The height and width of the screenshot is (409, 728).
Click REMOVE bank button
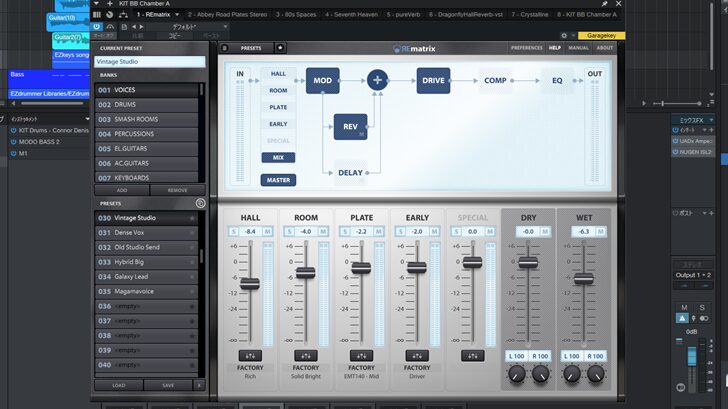177,190
